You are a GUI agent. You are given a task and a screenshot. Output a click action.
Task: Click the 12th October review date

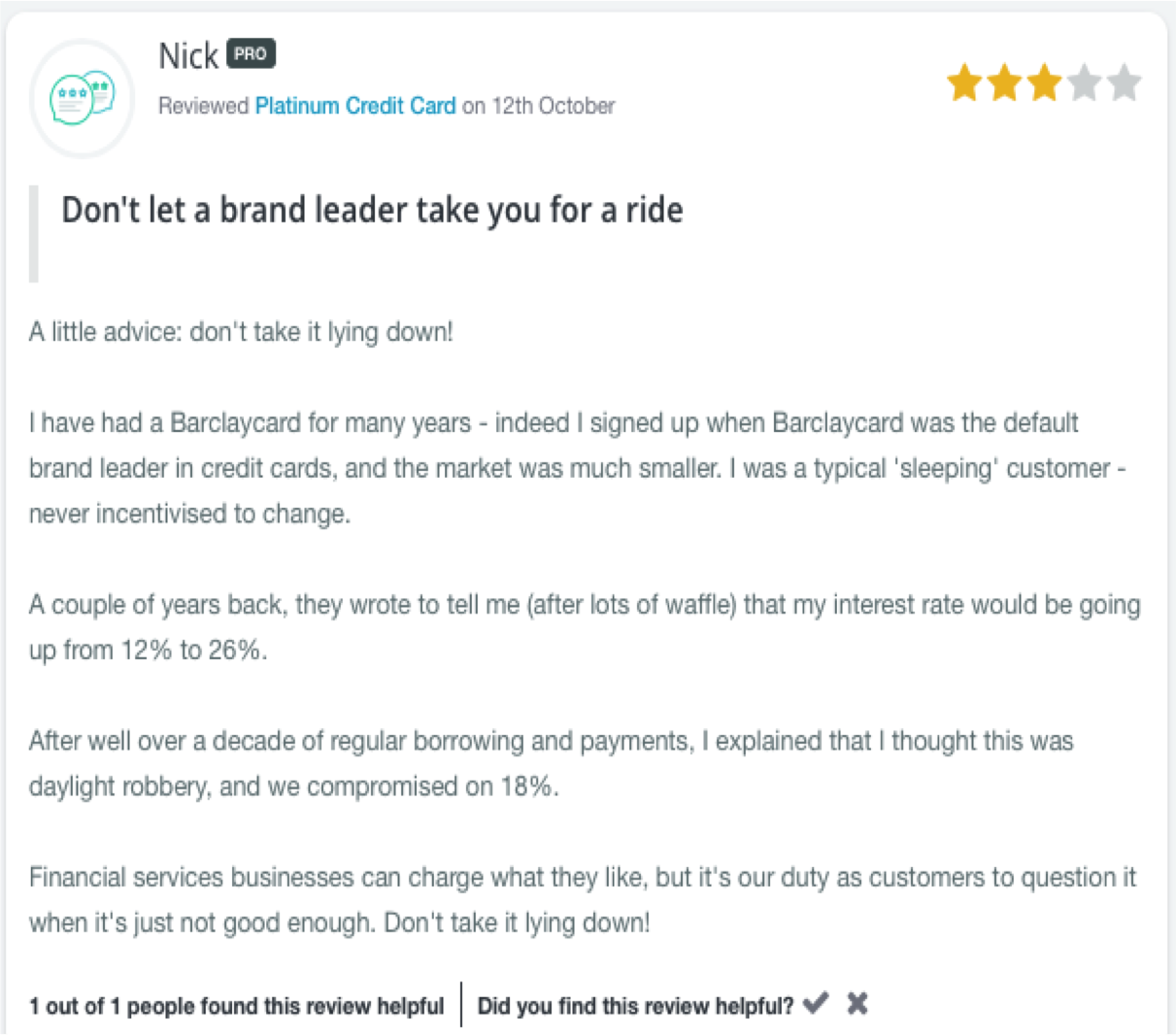(554, 106)
